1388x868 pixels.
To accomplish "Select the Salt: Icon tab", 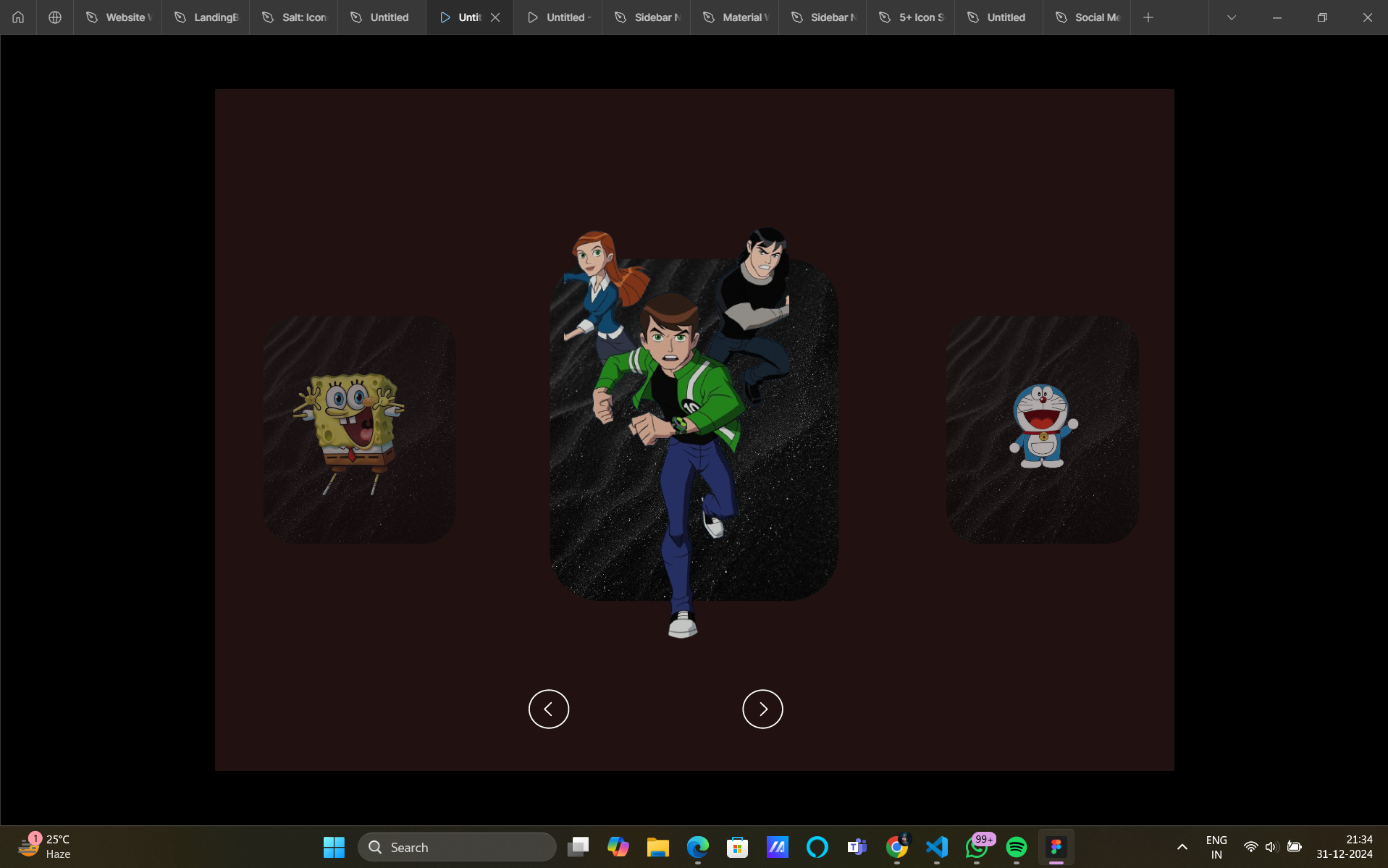I will [x=293, y=17].
